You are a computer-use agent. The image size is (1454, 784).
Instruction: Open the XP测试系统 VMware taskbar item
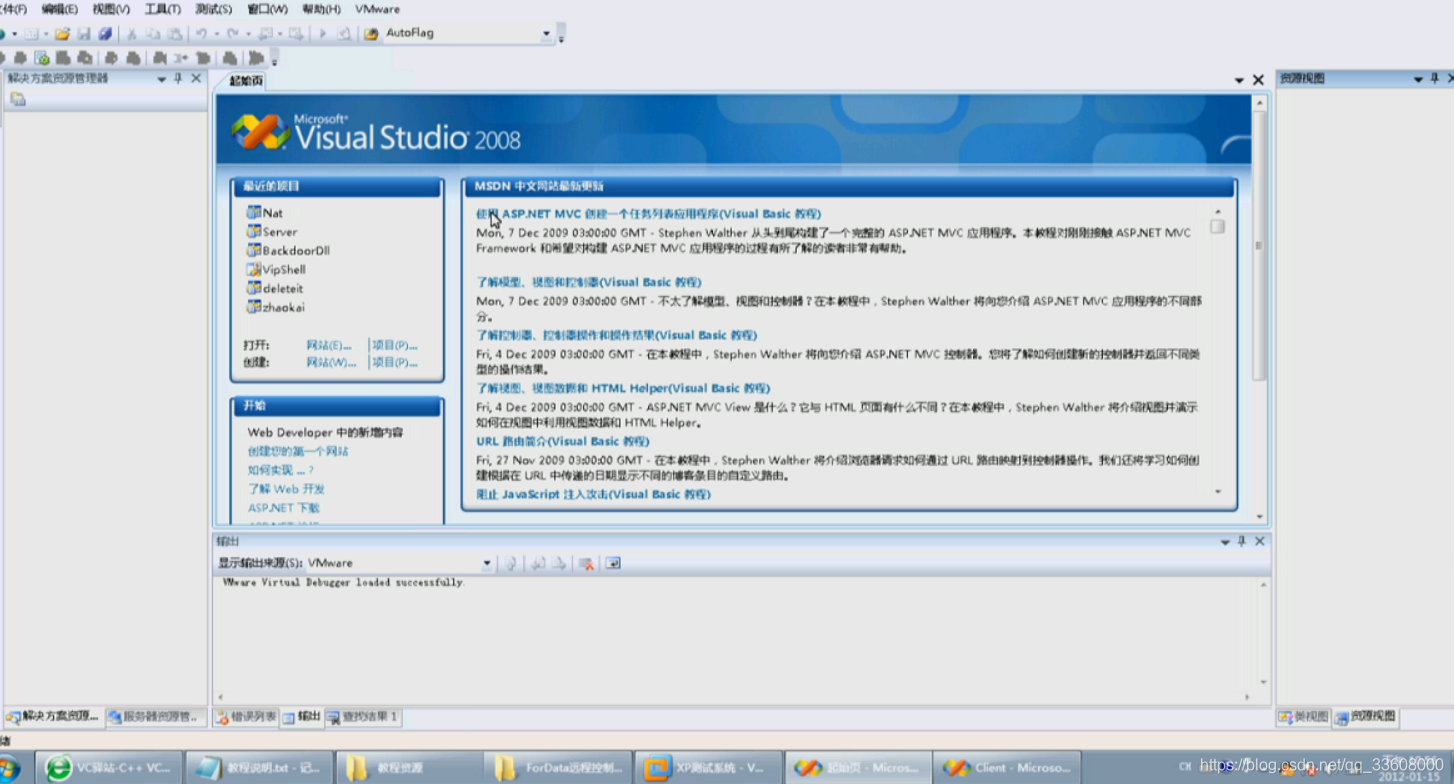pos(708,768)
